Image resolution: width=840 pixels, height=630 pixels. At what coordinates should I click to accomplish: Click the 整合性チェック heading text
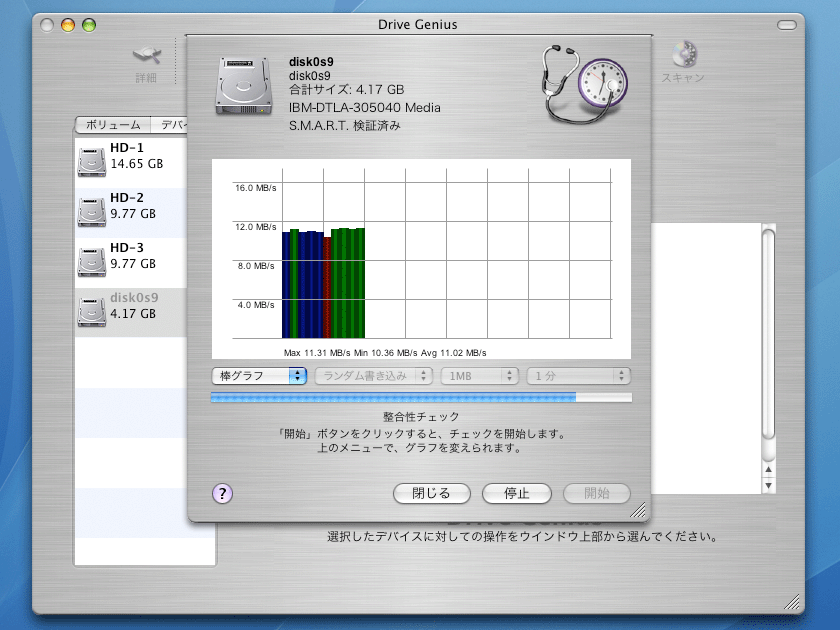(x=421, y=417)
